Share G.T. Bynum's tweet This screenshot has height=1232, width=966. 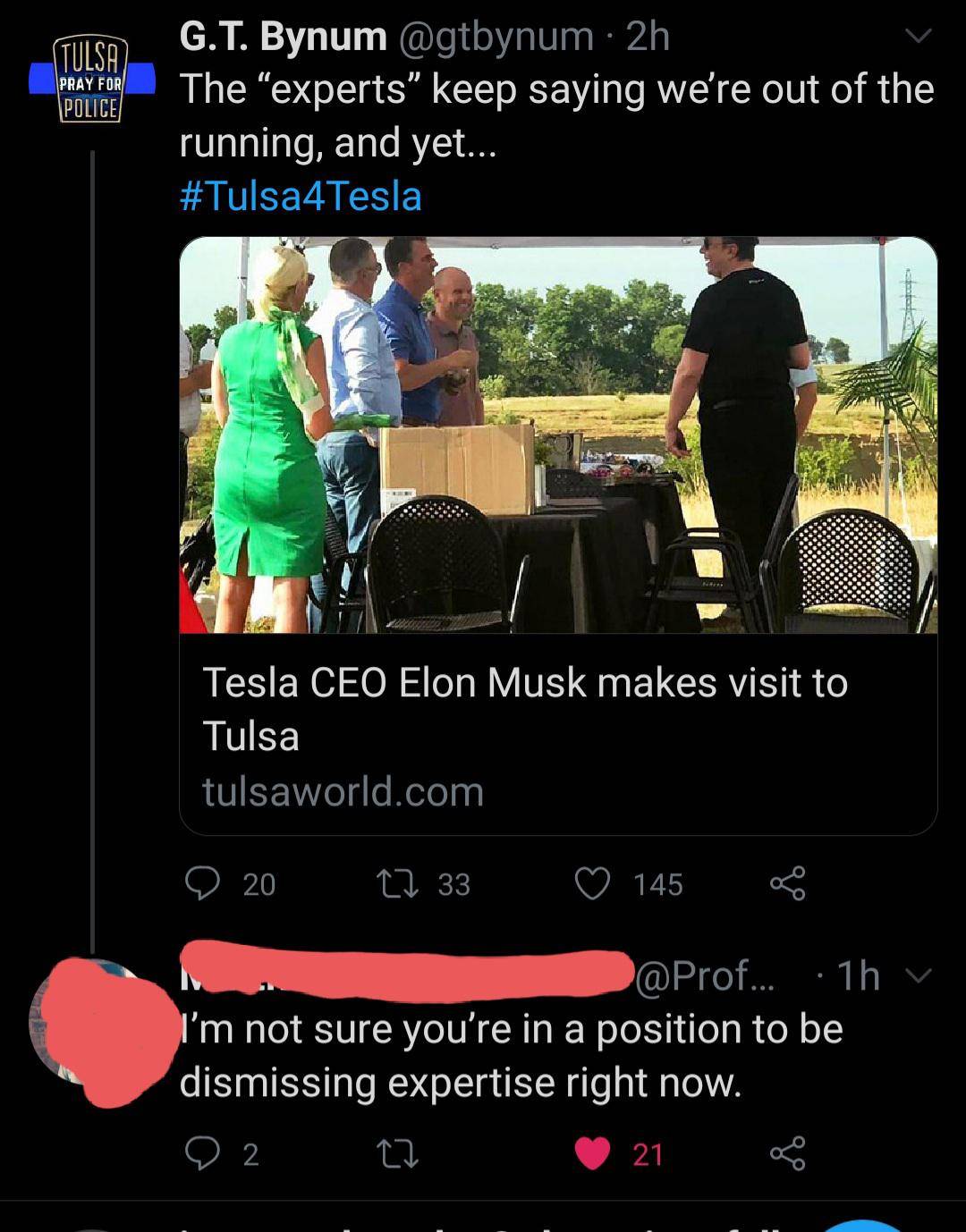(x=787, y=883)
